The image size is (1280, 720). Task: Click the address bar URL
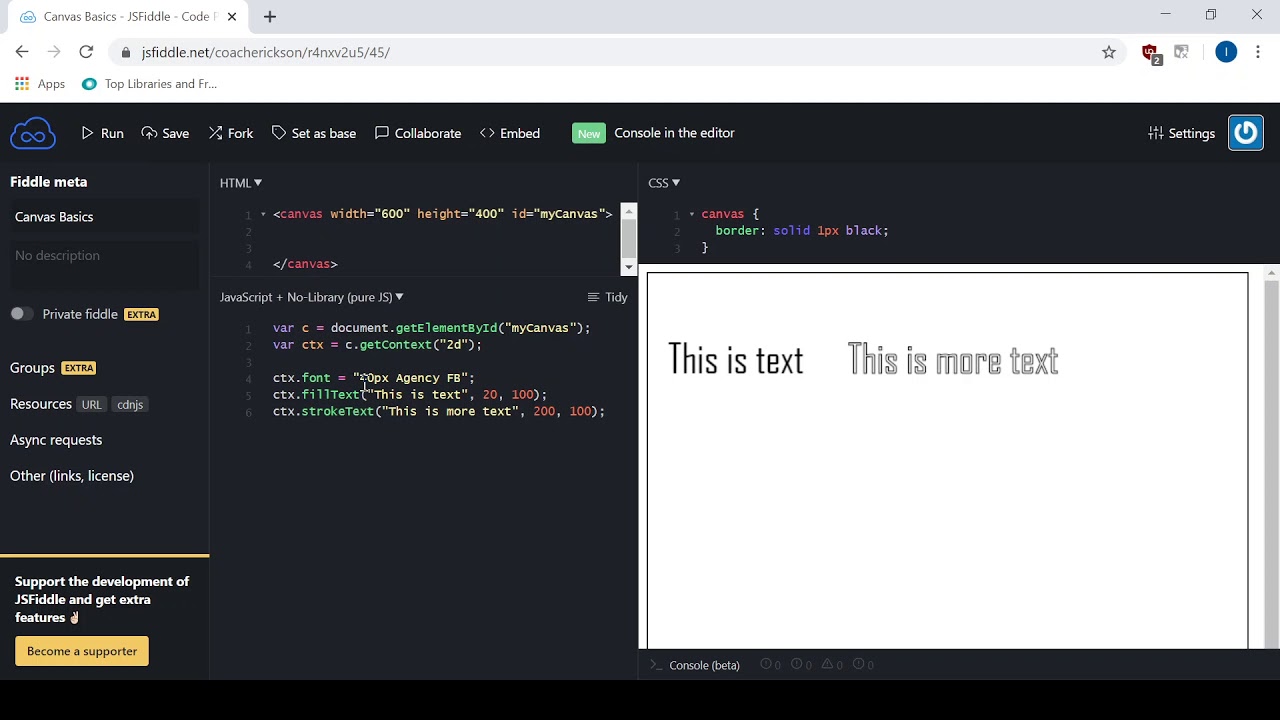click(x=265, y=52)
